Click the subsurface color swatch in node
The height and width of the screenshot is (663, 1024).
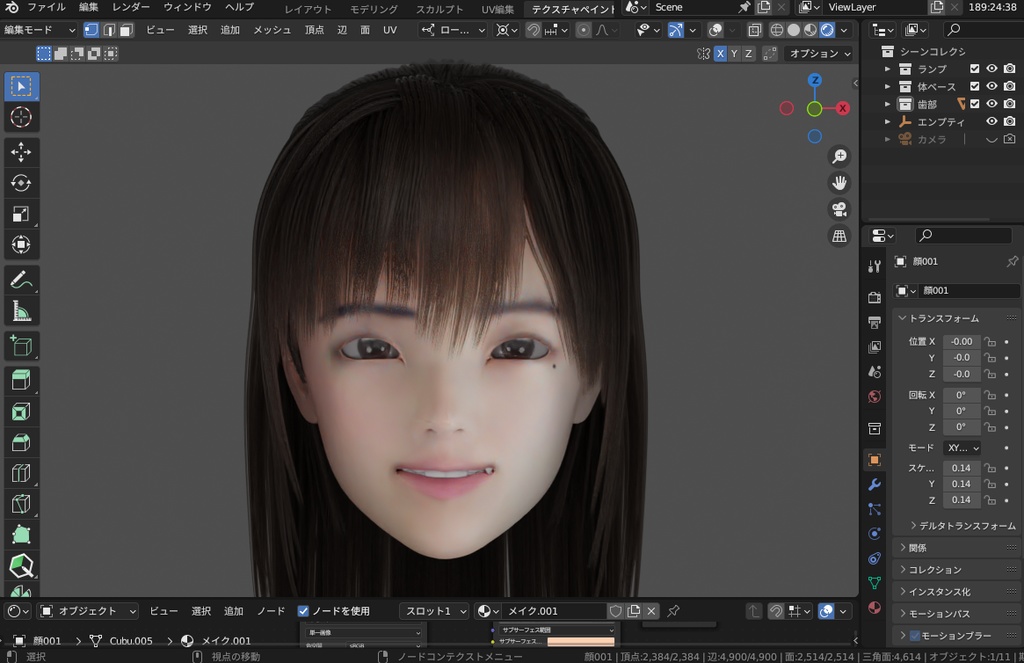581,641
